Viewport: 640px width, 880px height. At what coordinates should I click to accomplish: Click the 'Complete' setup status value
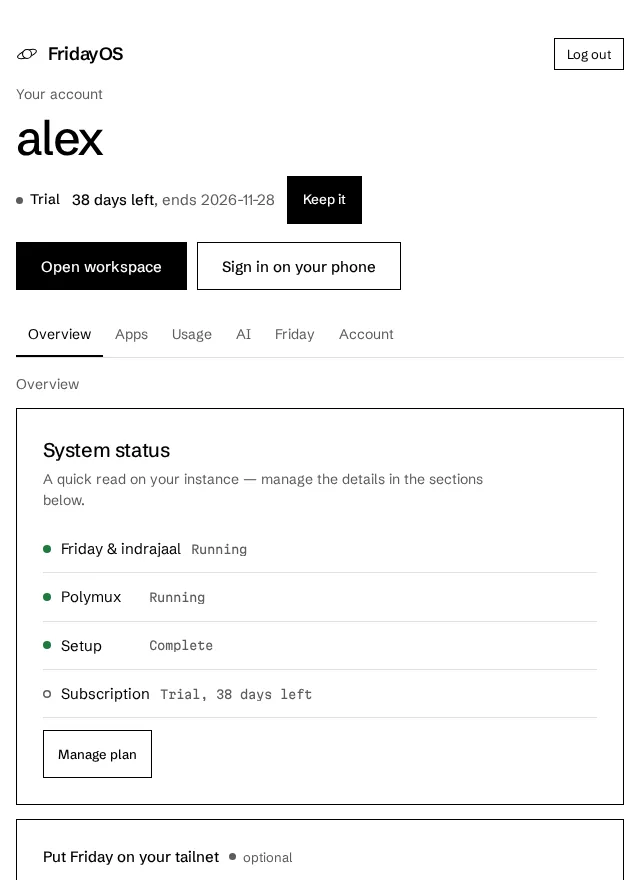(x=181, y=645)
